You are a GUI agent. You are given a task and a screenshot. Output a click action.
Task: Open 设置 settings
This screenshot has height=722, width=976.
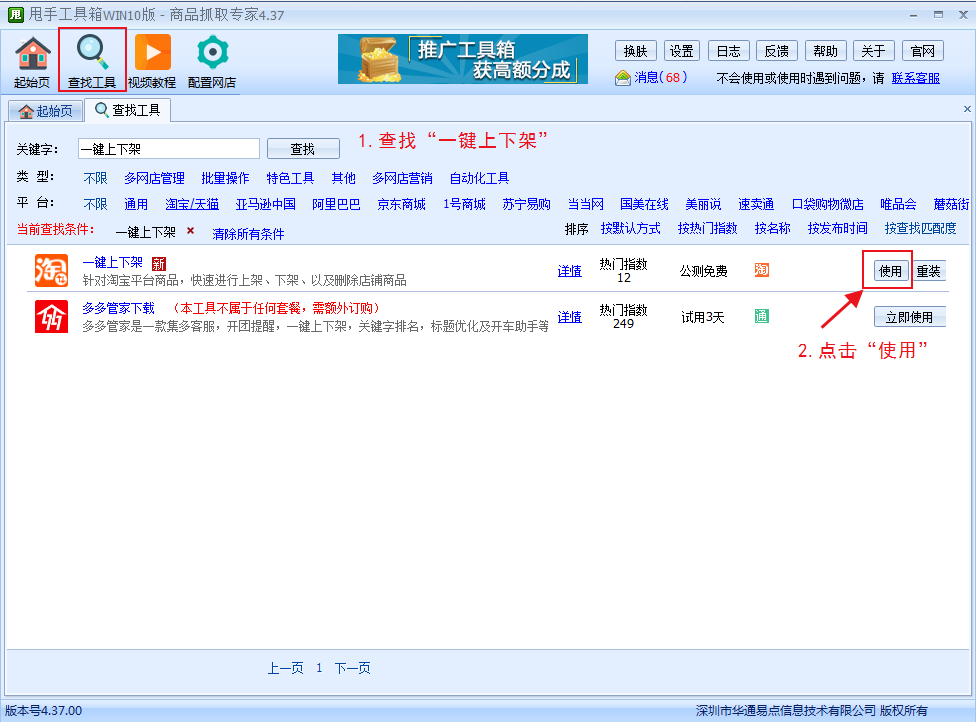[682, 51]
